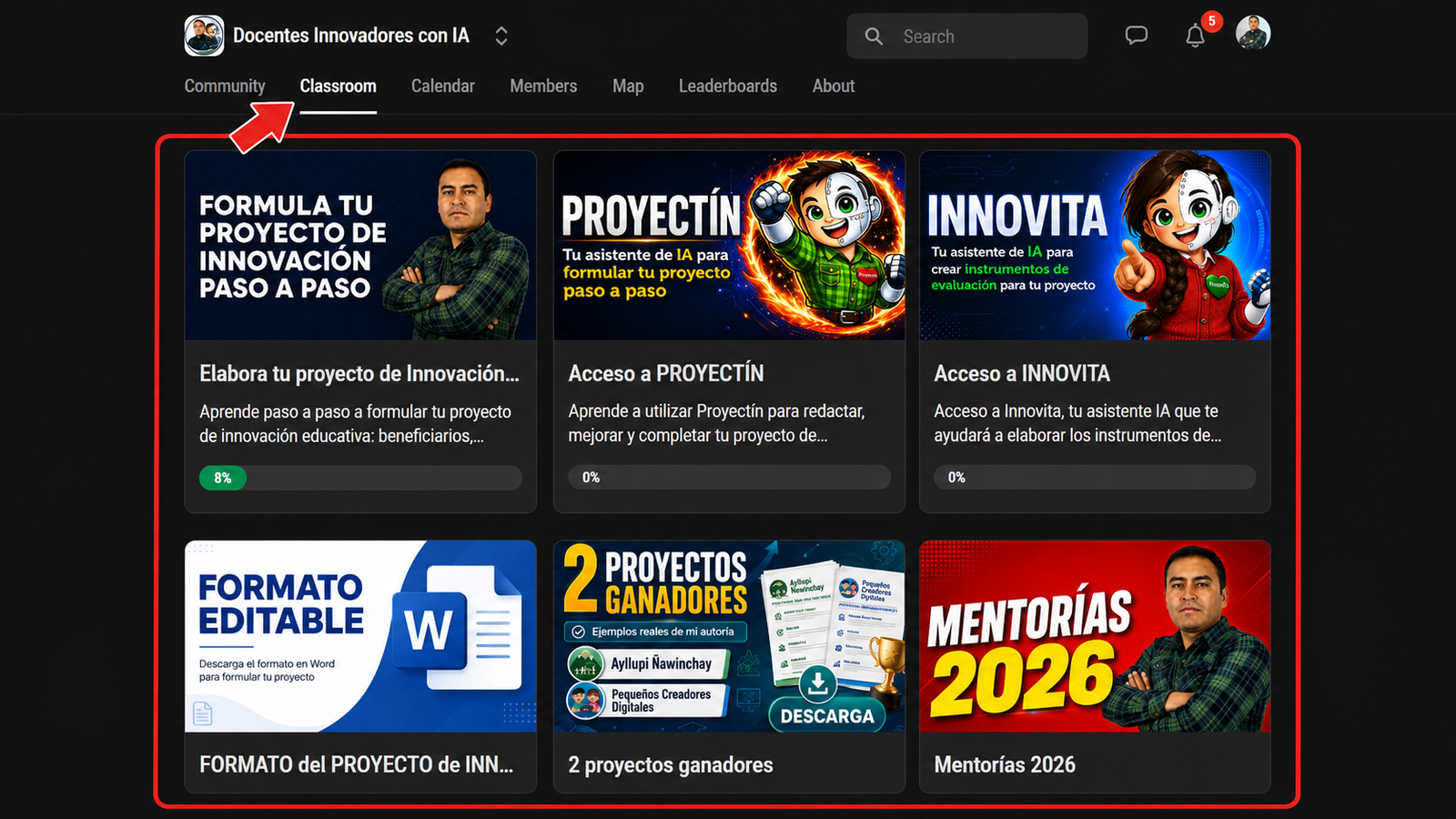1456x819 pixels.
Task: Click the title 2 proyectos ganadores
Action: (671, 764)
